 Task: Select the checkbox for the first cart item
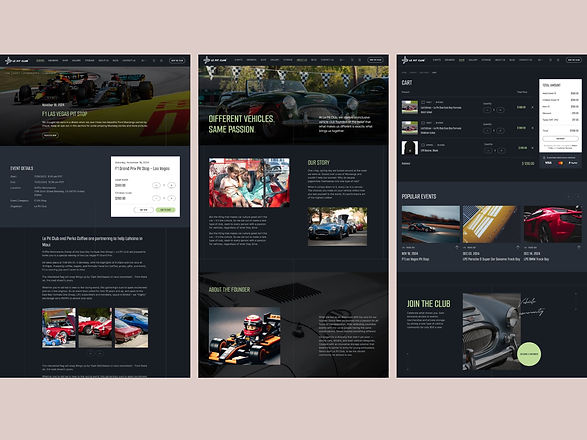click(x=423, y=102)
